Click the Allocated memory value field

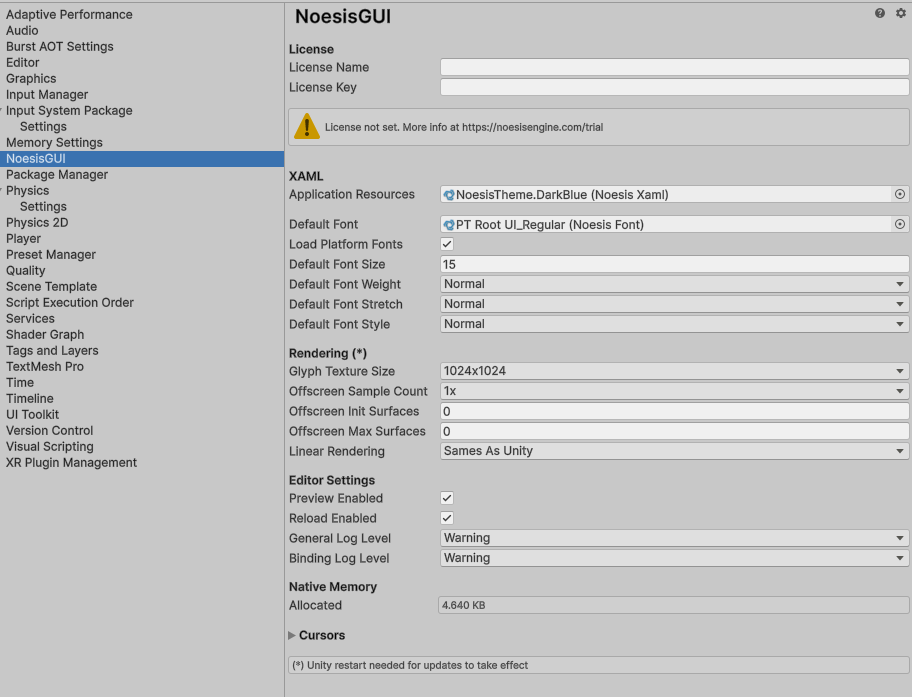point(673,605)
